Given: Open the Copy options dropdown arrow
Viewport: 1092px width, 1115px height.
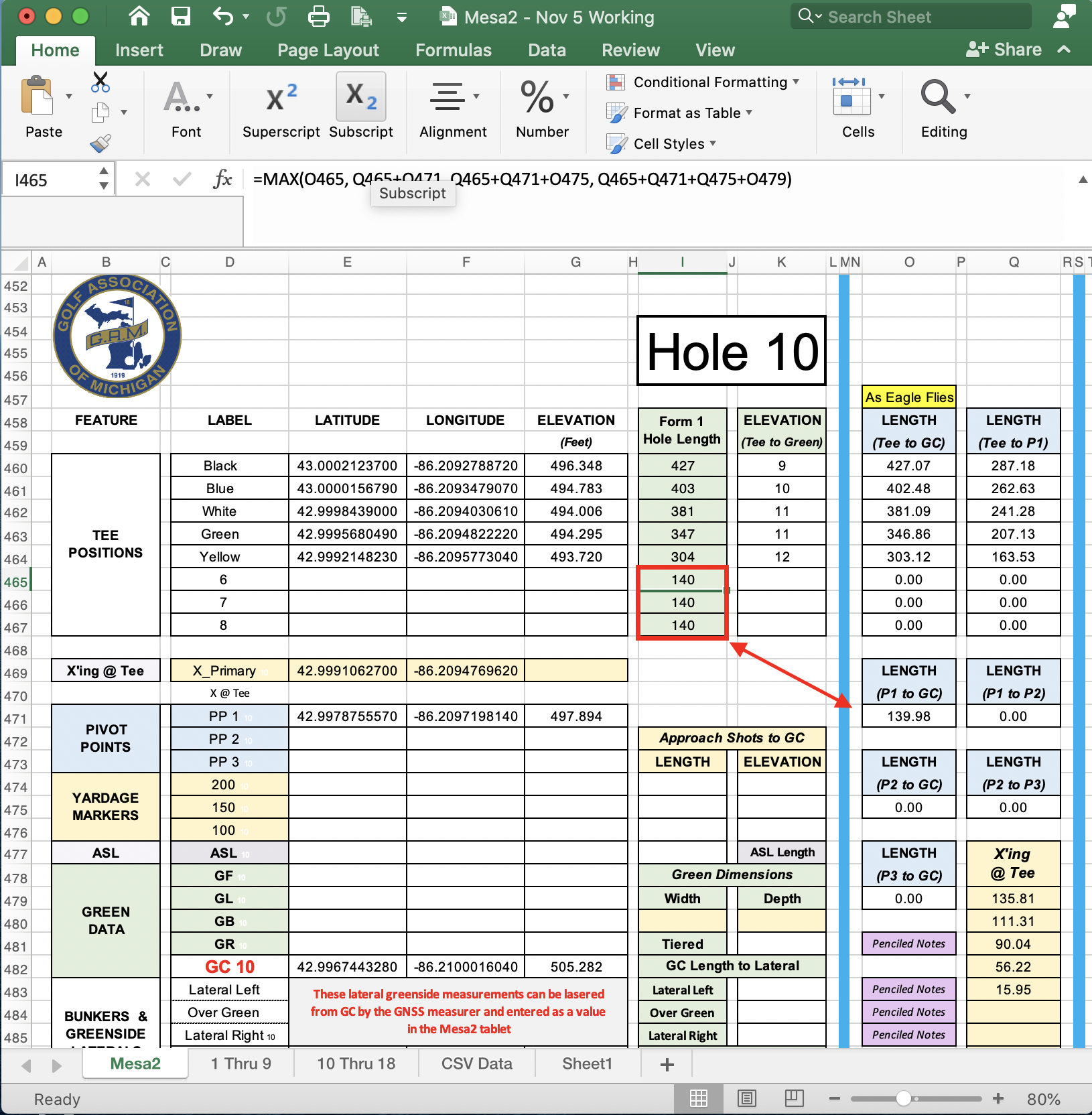Looking at the screenshot, I should (x=124, y=113).
